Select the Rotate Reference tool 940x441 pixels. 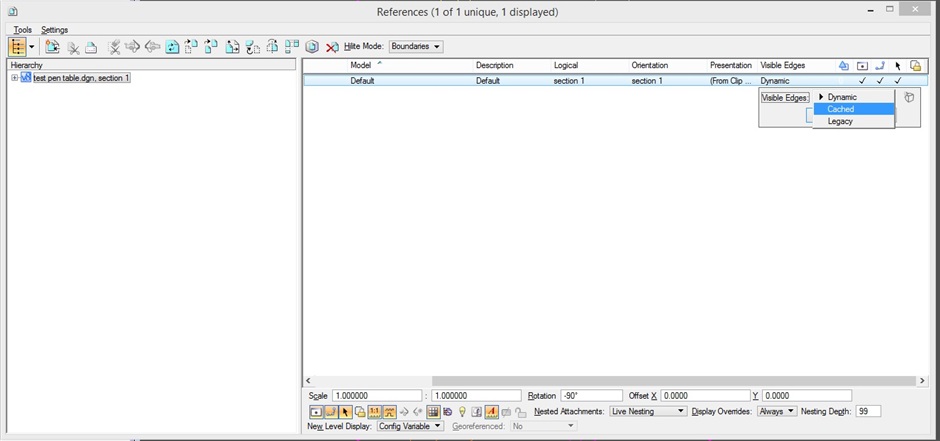(252, 47)
